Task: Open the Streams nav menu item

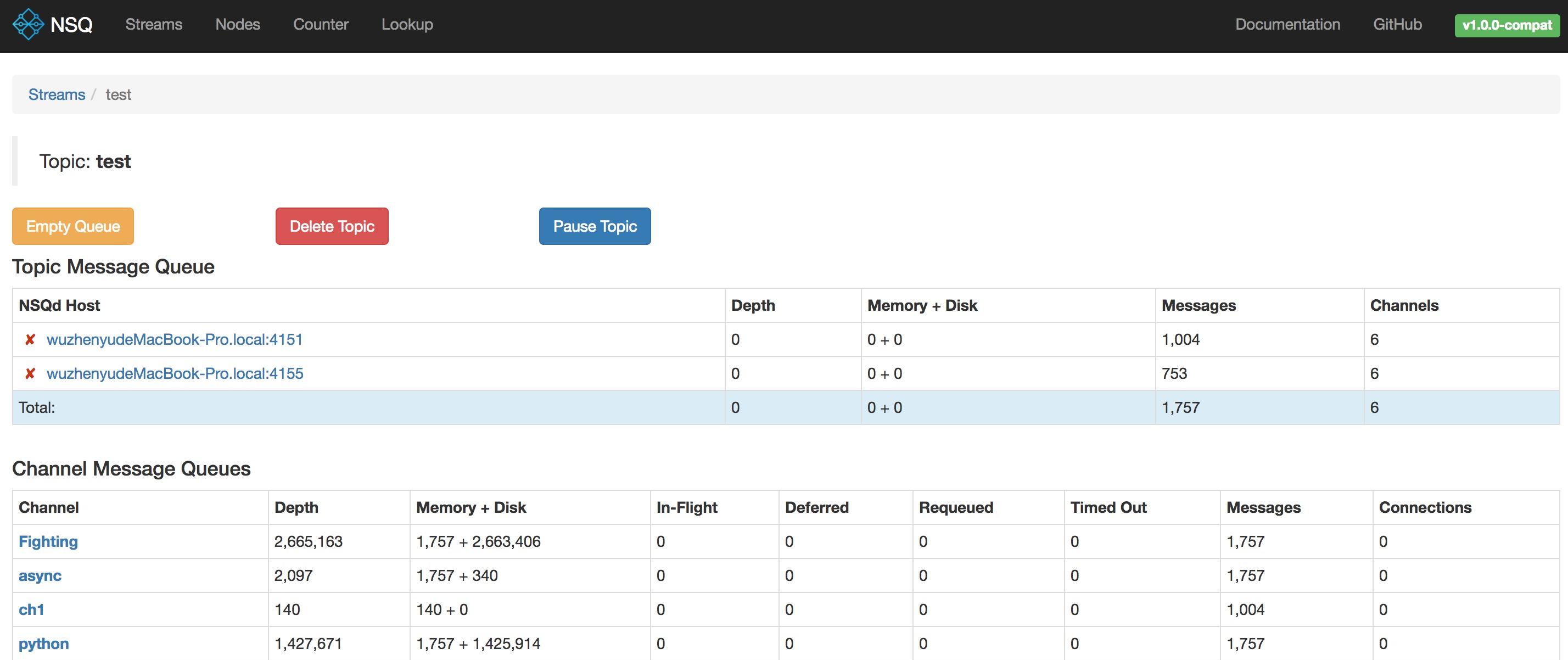Action: [154, 24]
